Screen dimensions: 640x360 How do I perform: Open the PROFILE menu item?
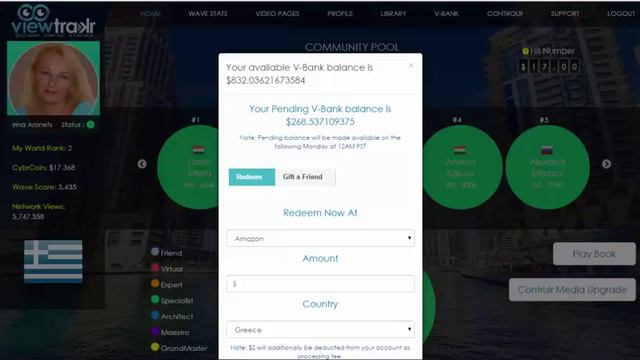(340, 13)
